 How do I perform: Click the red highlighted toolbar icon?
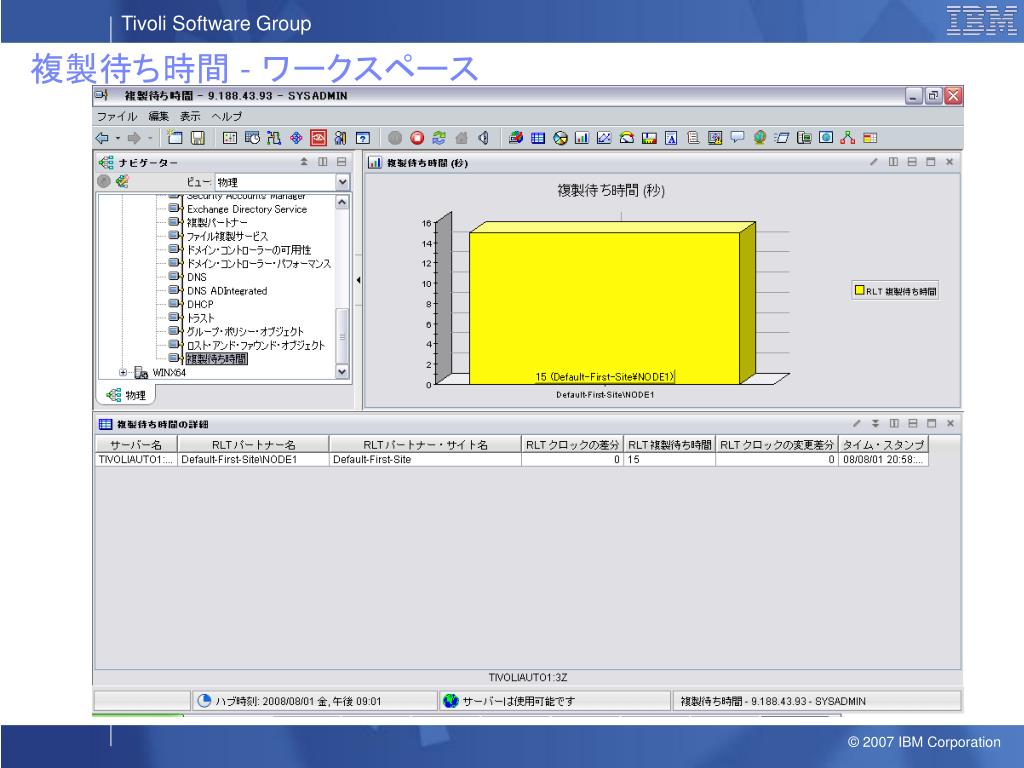point(319,138)
